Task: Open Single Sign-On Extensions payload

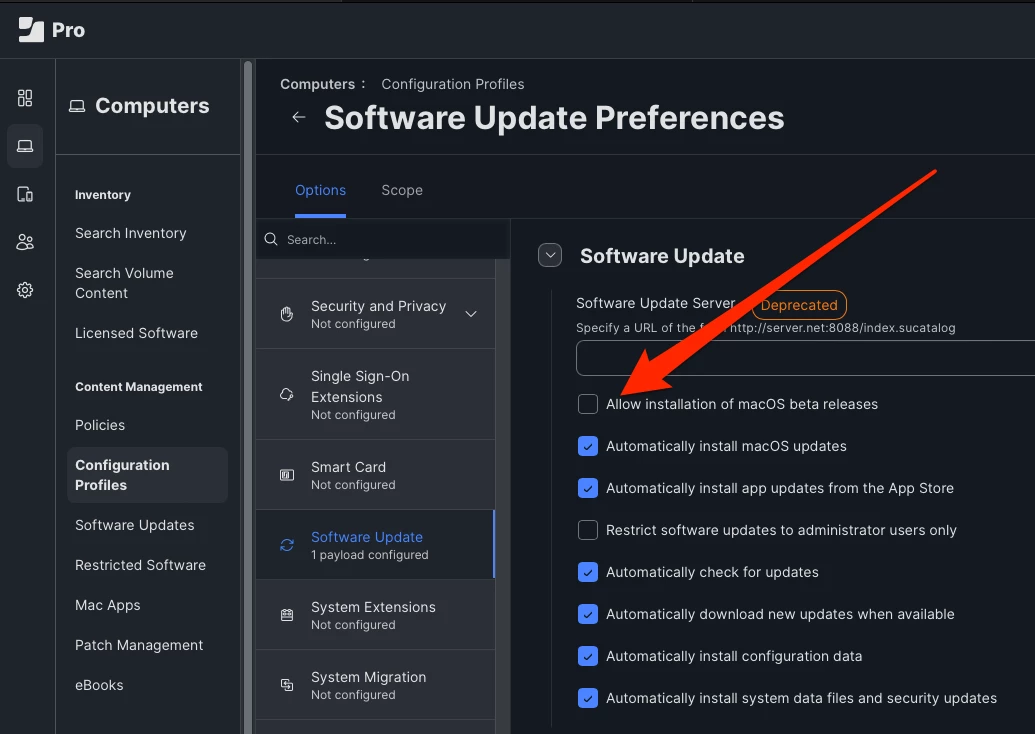Action: click(x=375, y=395)
